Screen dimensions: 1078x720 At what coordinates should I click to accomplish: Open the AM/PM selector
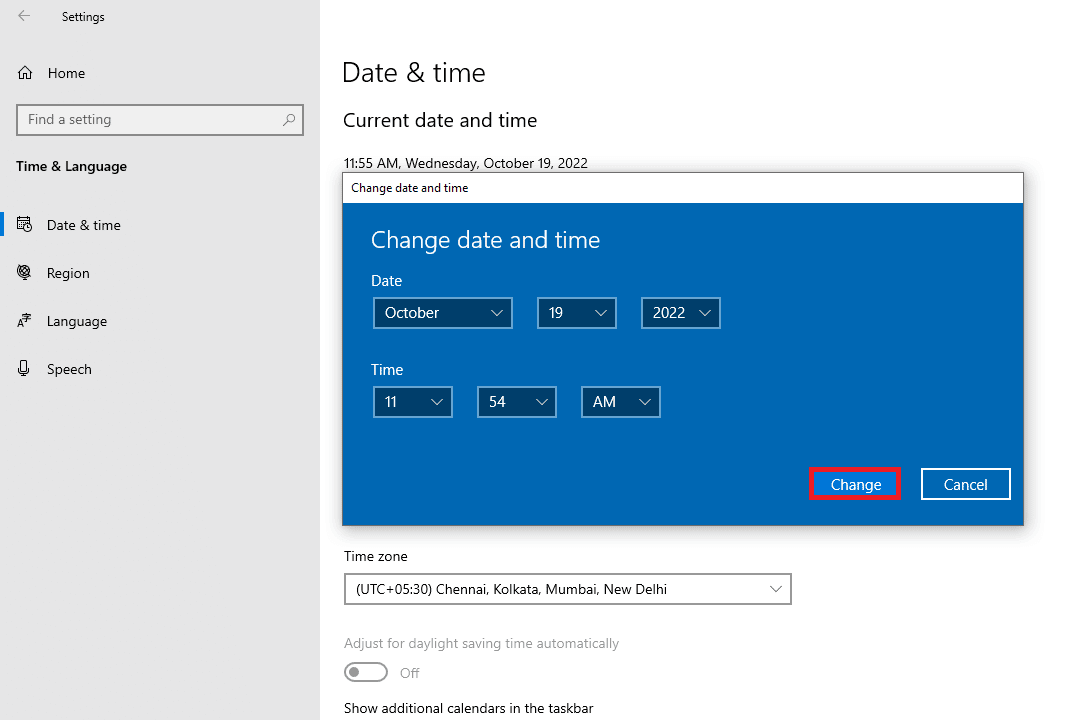click(620, 401)
